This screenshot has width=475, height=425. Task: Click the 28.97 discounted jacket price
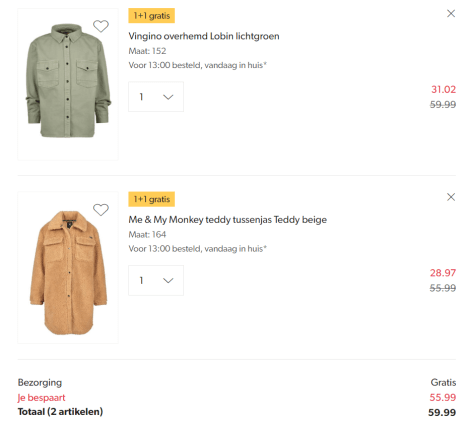pos(443,273)
